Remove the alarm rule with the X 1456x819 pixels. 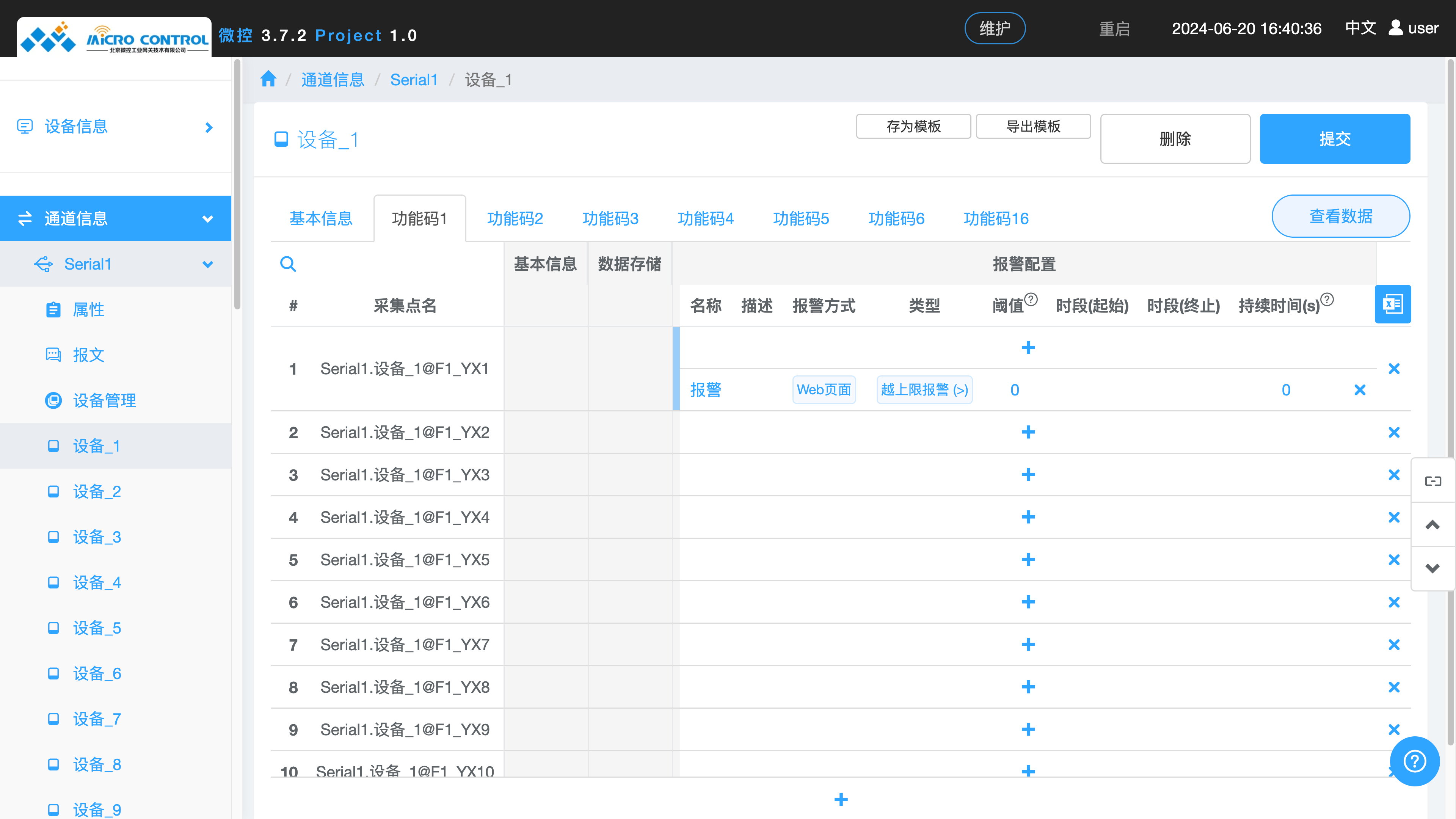coord(1359,389)
